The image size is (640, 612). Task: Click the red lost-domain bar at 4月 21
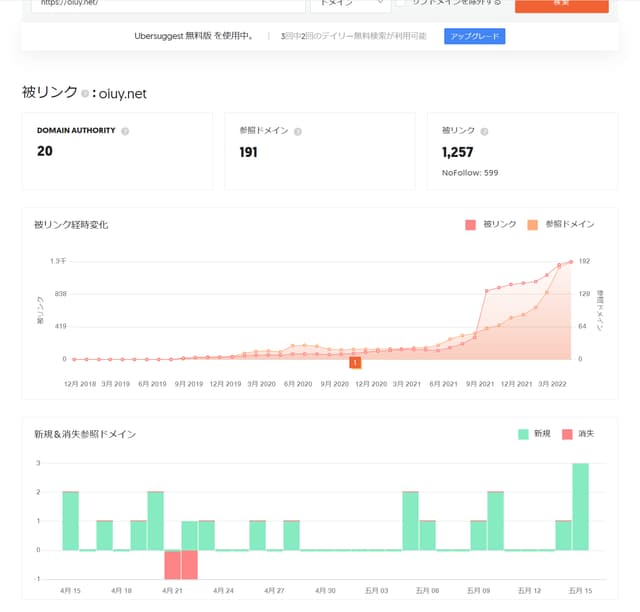pos(172,565)
